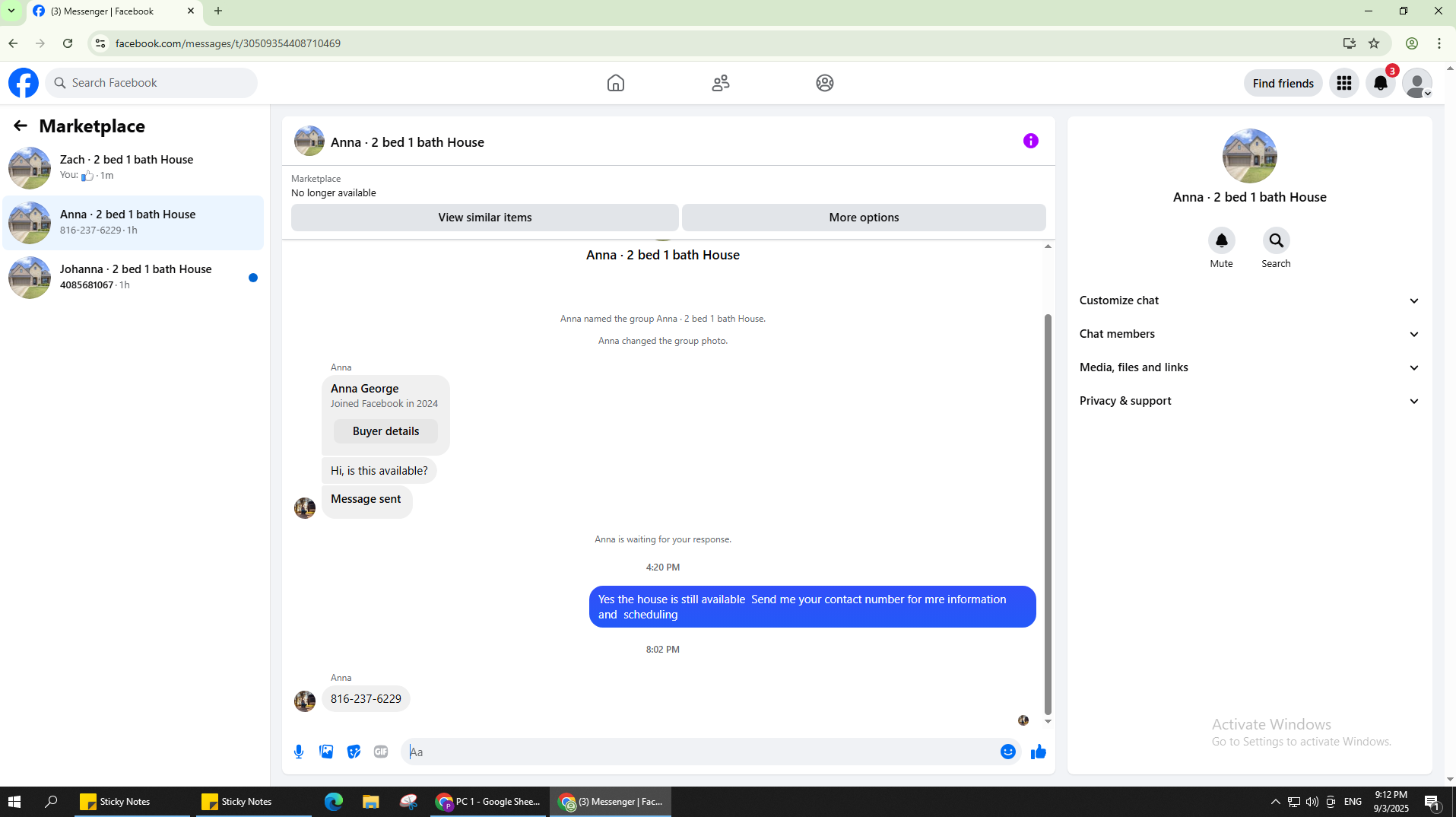This screenshot has width=1456, height=817.
Task: Click Find friends button
Action: click(x=1283, y=83)
